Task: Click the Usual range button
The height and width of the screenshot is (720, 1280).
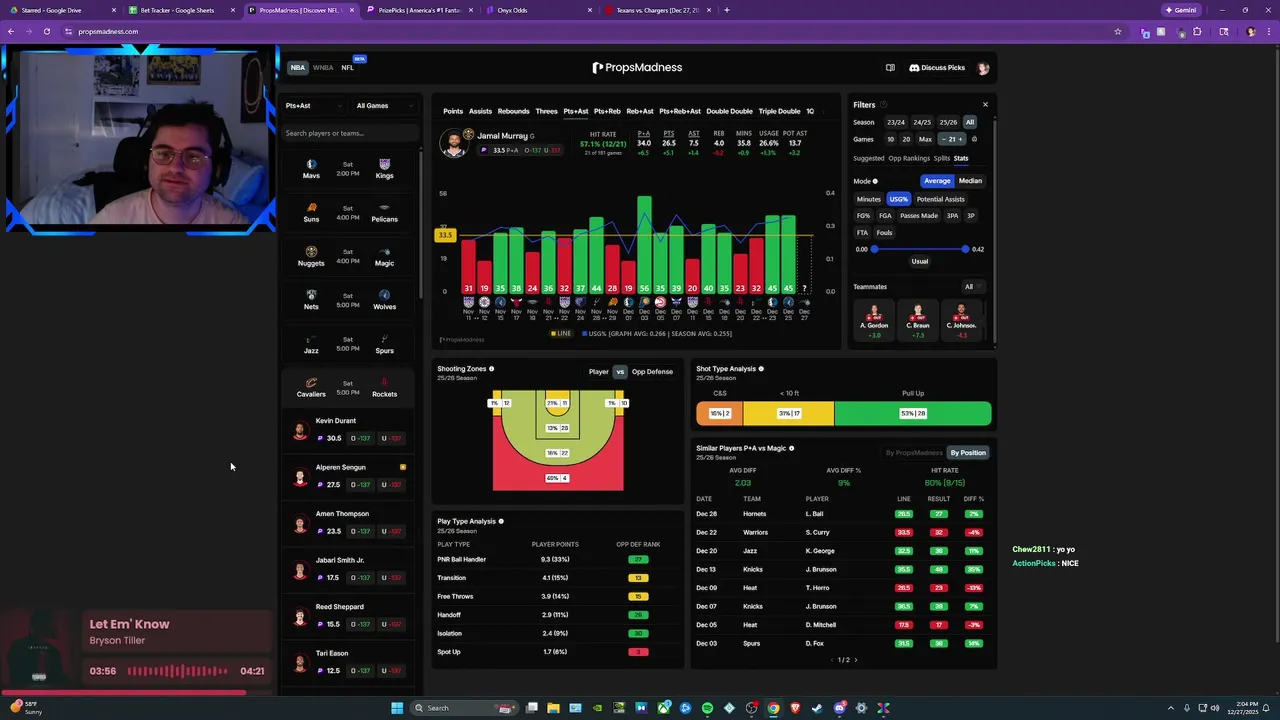Action: [919, 262]
